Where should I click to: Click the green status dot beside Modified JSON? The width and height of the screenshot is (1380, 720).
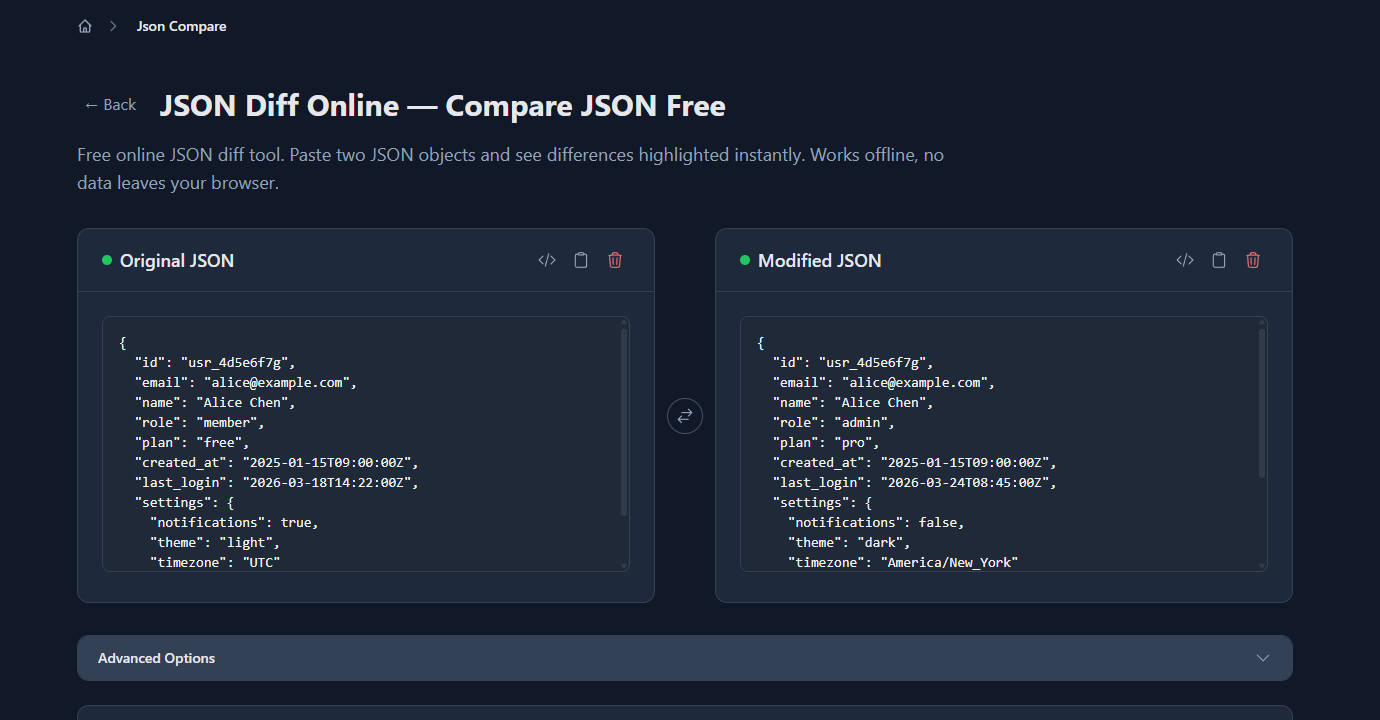pyautogui.click(x=744, y=259)
